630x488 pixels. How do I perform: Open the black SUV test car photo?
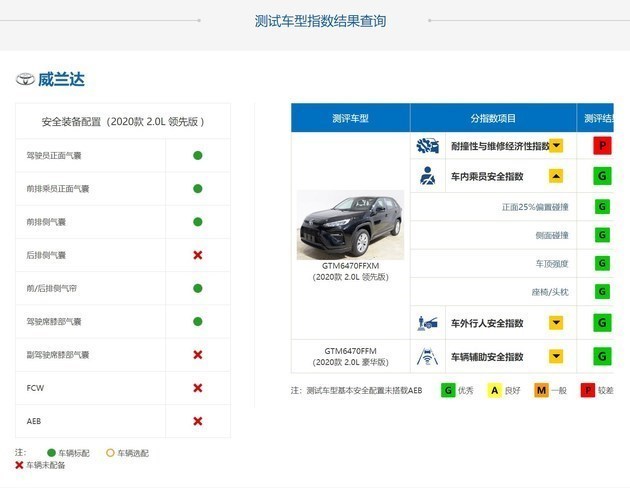350,225
